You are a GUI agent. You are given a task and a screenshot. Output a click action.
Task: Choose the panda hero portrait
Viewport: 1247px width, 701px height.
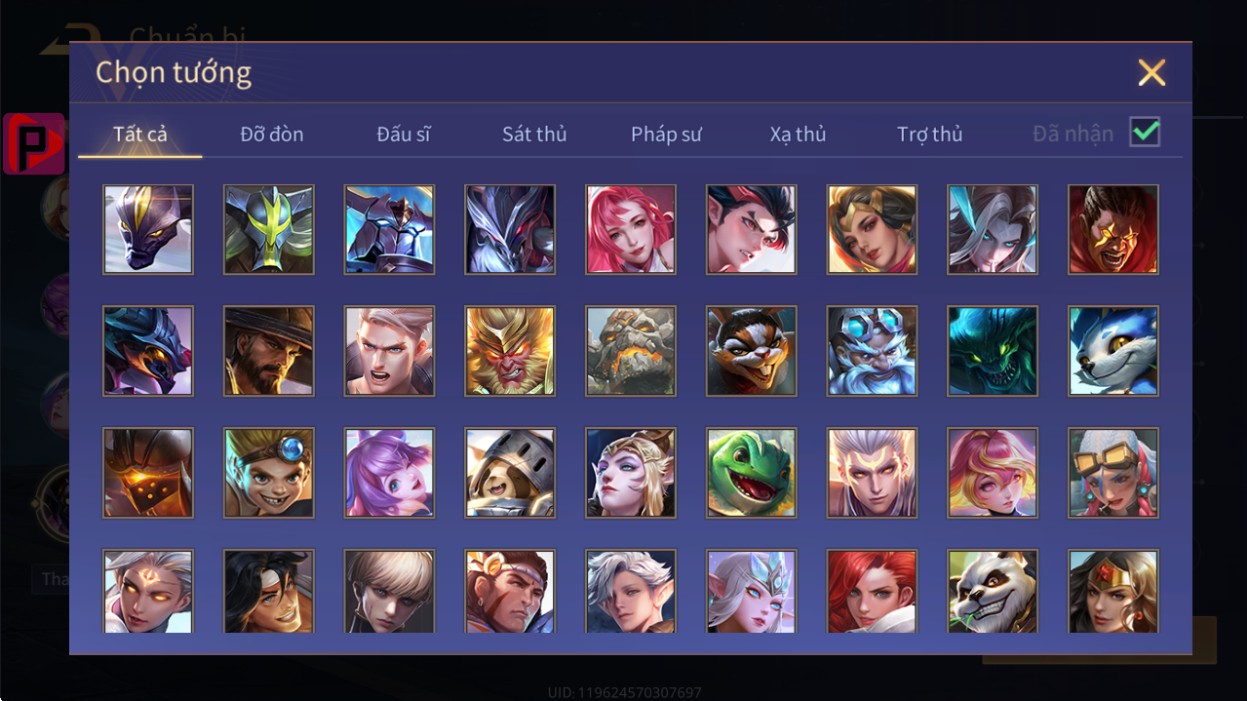[992, 591]
